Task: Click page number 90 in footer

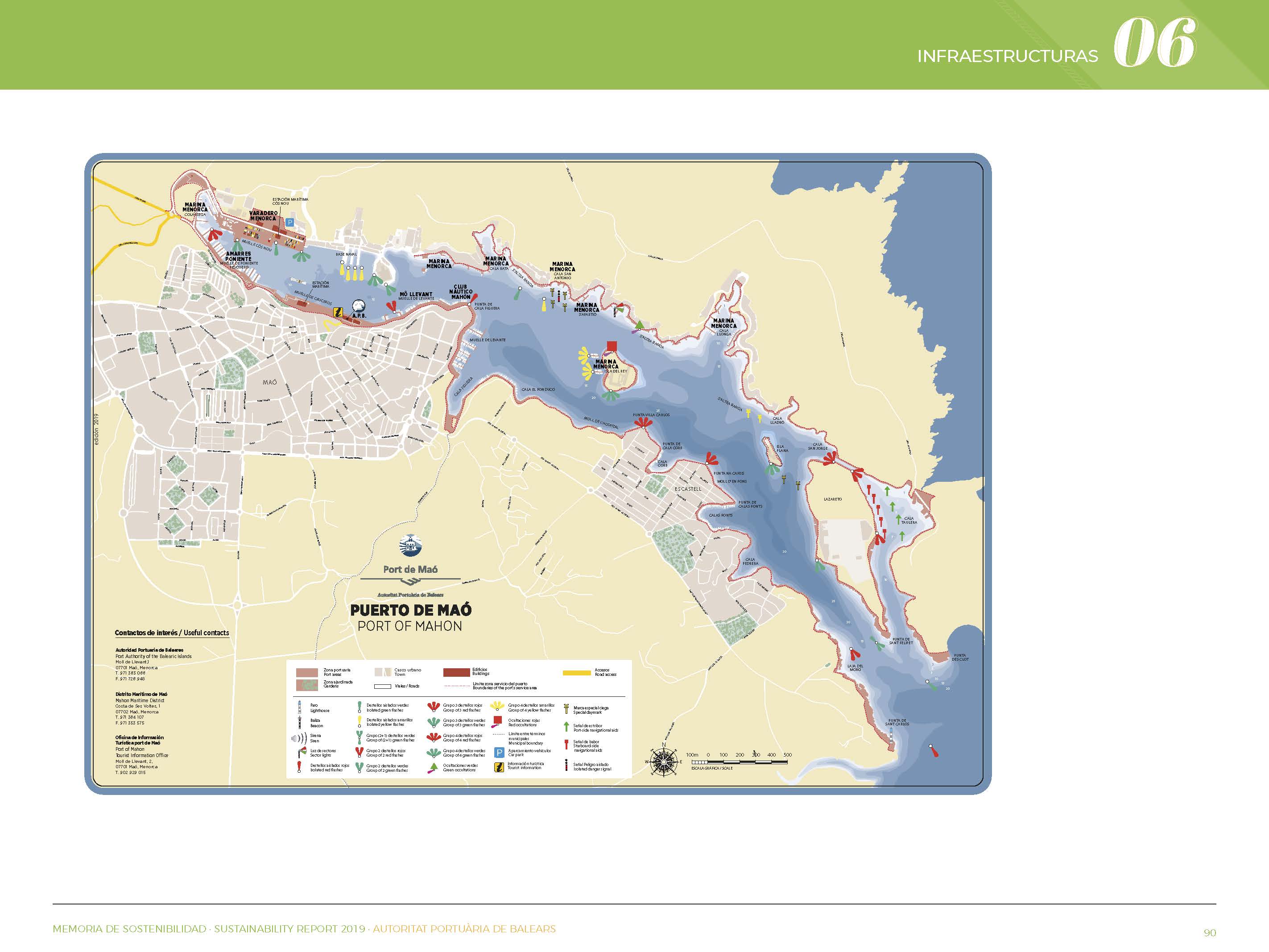Action: 1210,932
